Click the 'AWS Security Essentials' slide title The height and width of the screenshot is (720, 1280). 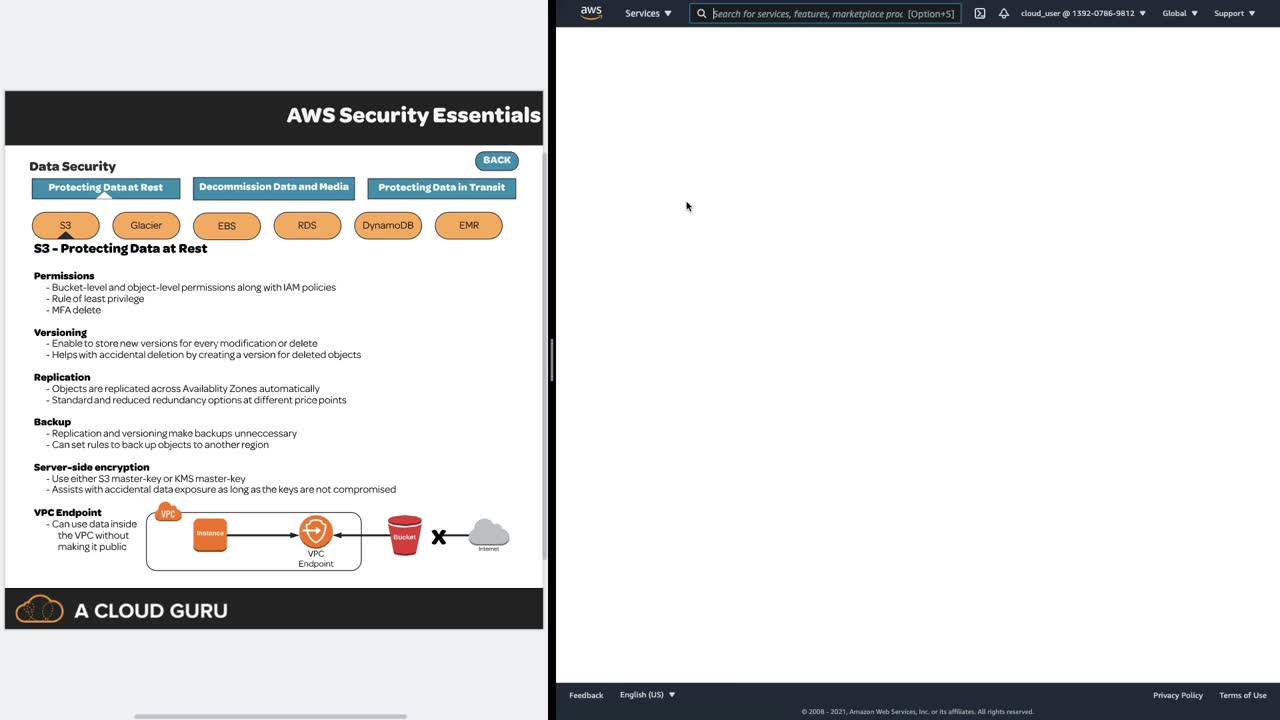[414, 115]
